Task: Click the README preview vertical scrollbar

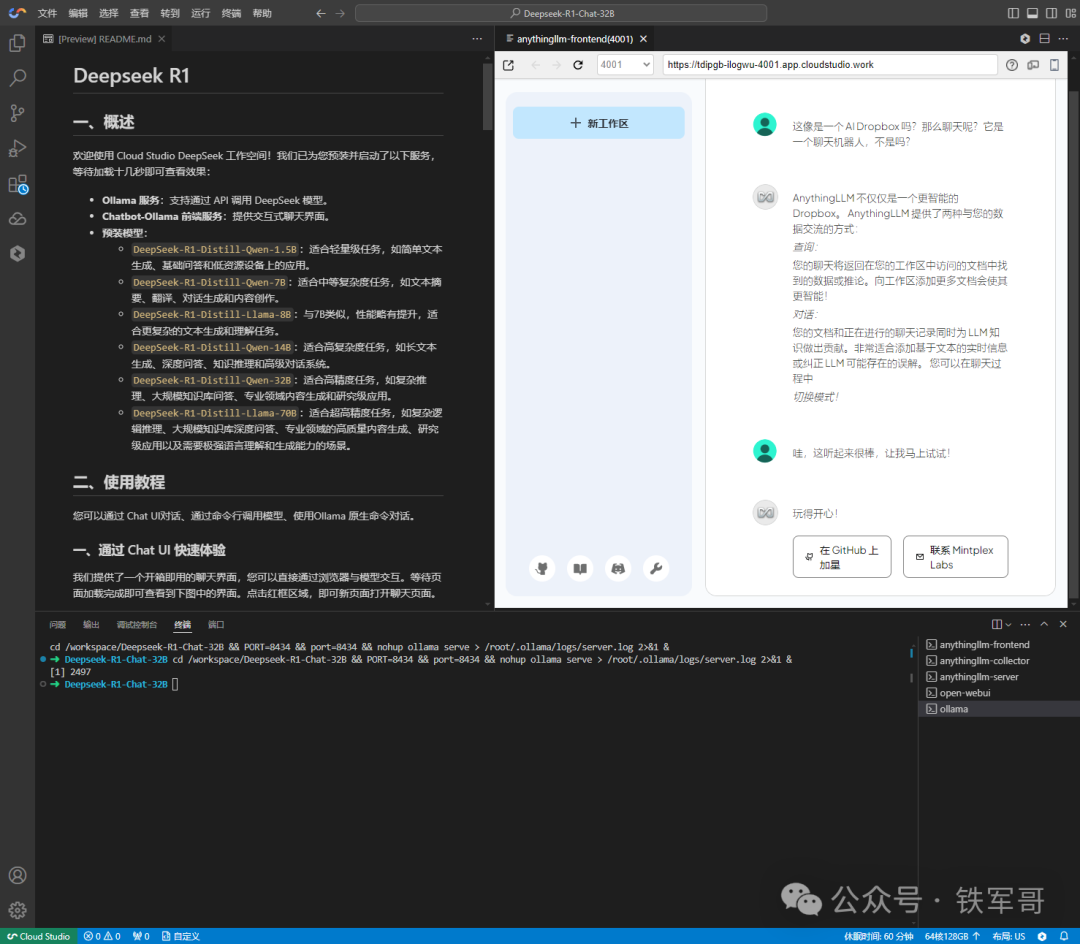Action: tap(488, 96)
